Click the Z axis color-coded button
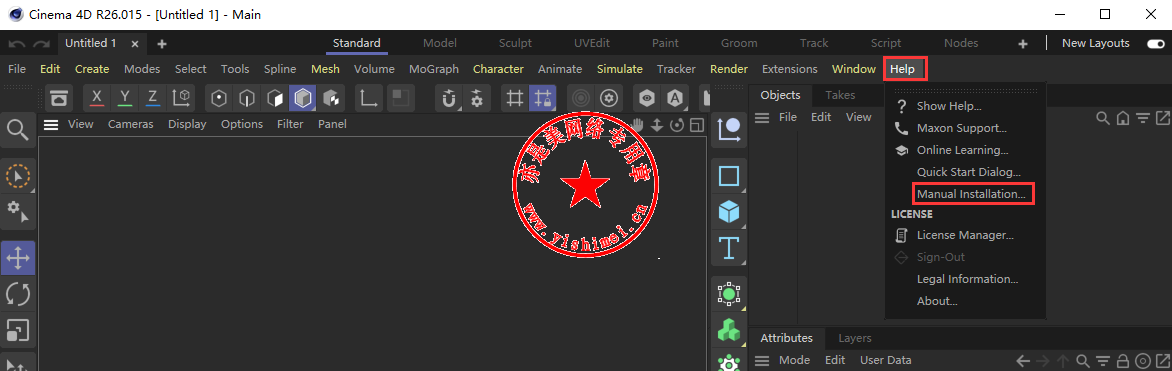The image size is (1172, 371). pos(152,98)
